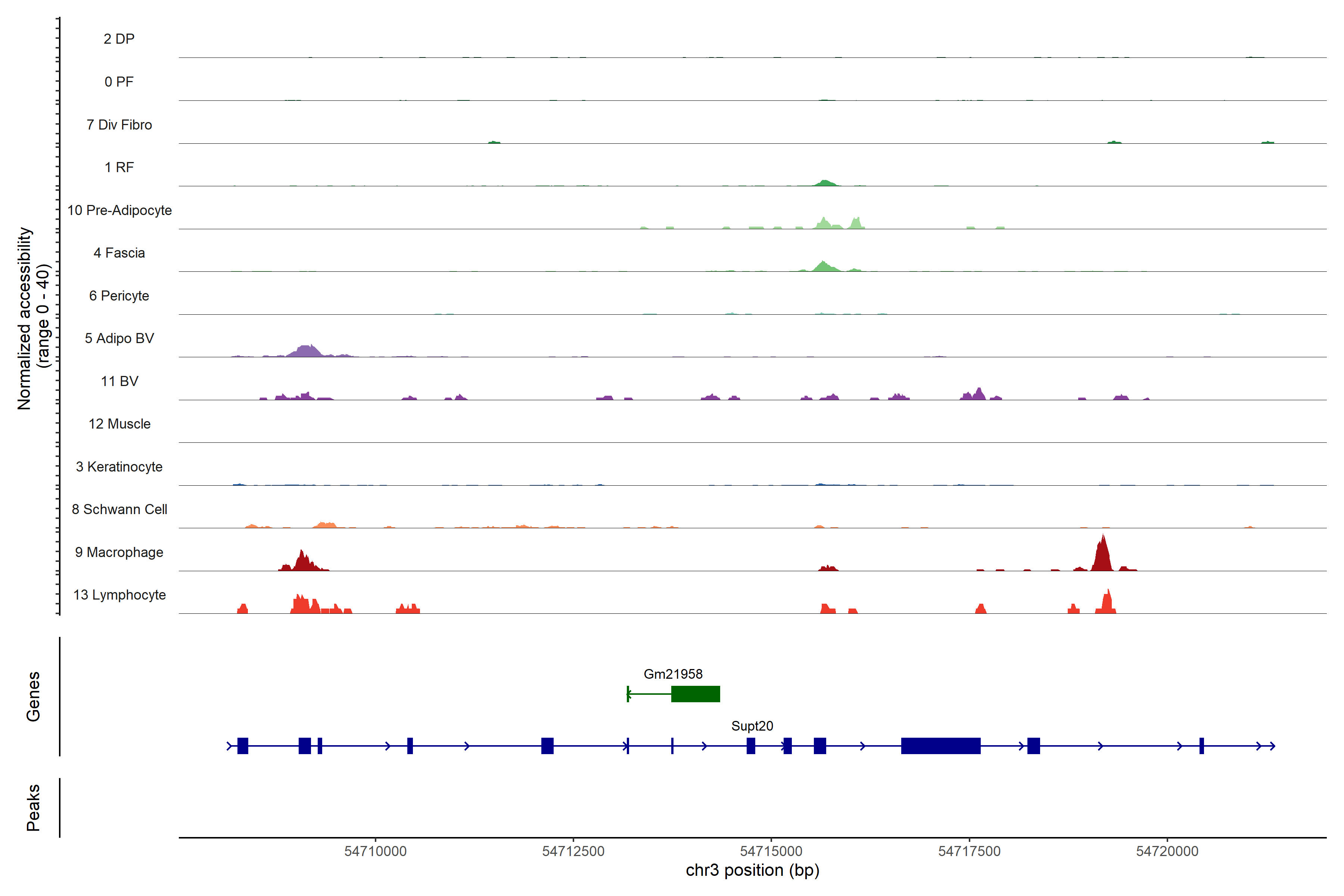Click the light green Pre-Adipocyte peak

coord(824,223)
